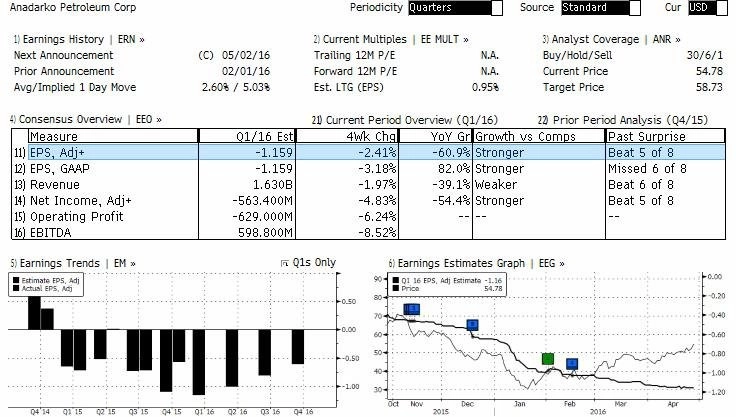736x417 pixels.
Task: Open Analyst Coverage ANR link
Action: 611,39
